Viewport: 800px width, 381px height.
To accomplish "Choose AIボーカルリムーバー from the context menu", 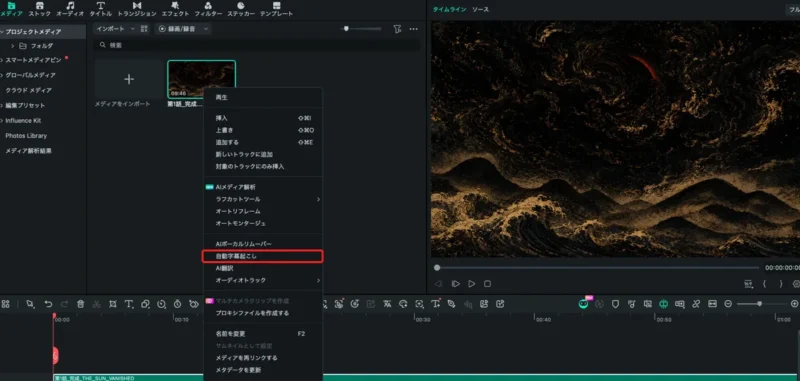I will click(x=263, y=244).
